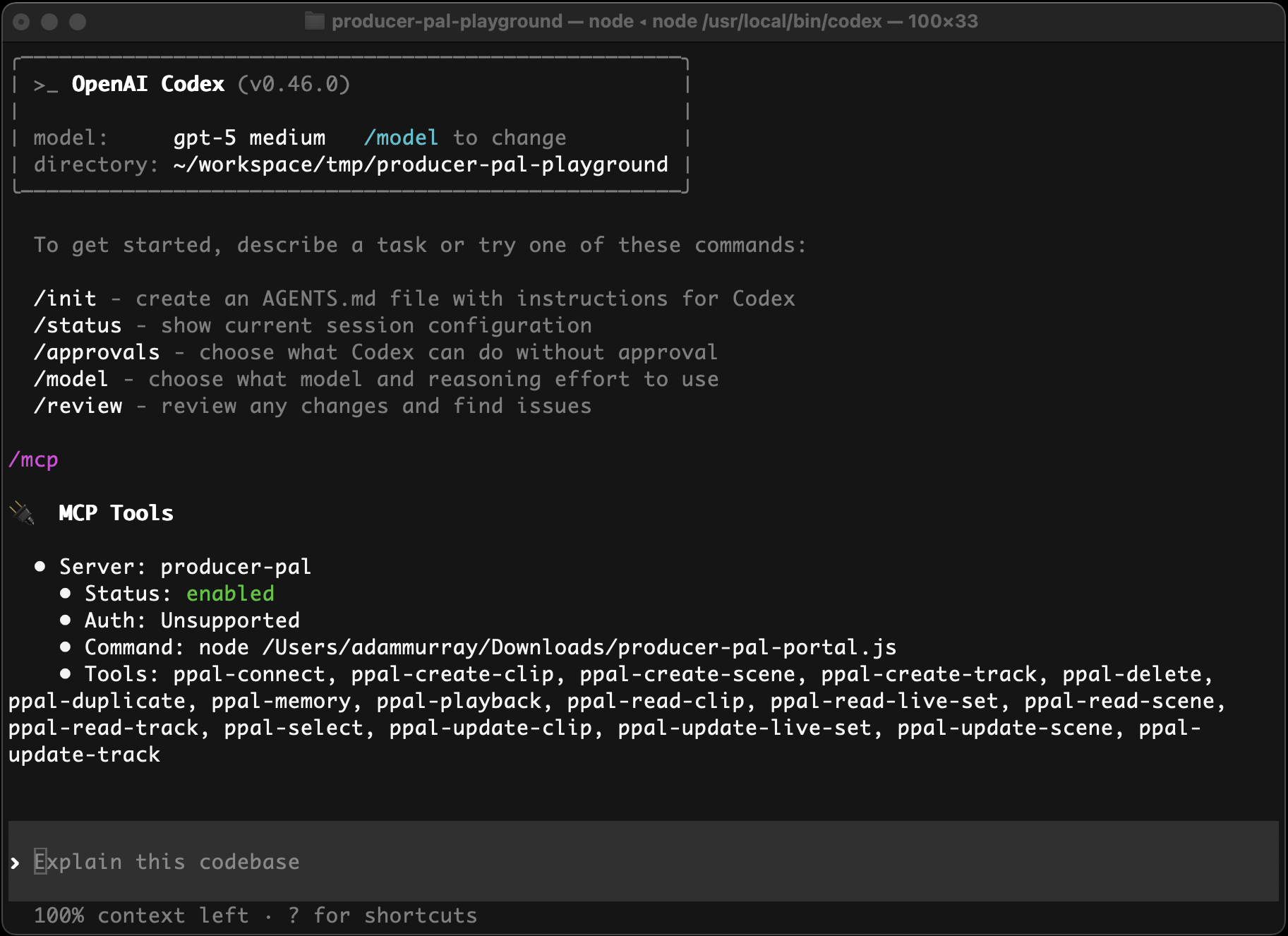Screen dimensions: 1288x936
Task: Click the /mcp command text
Action: 32,460
